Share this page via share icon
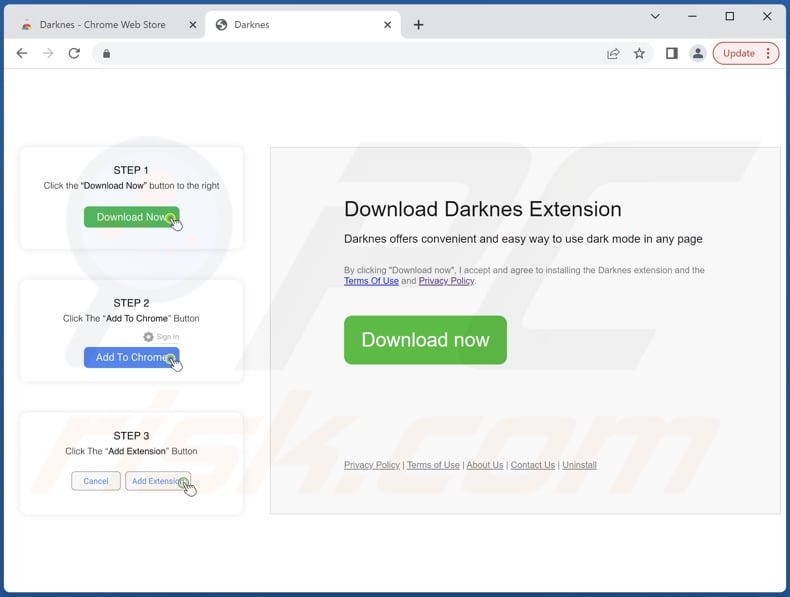Screen dimensions: 790x597 613,53
